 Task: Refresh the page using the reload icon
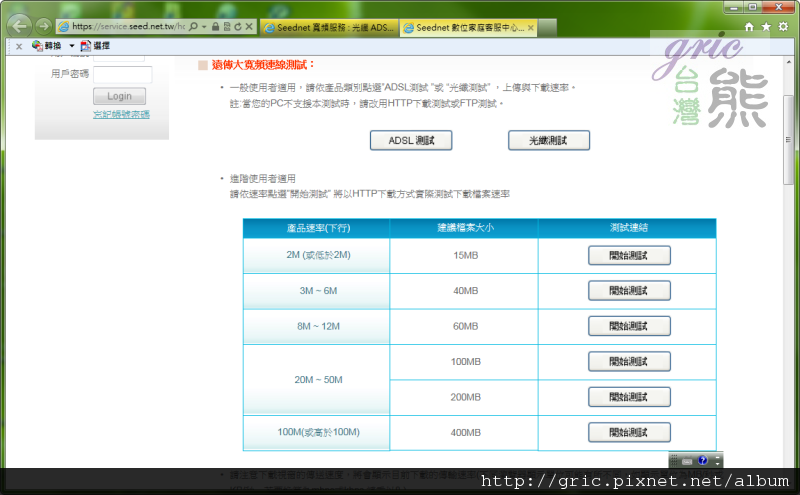click(x=238, y=27)
